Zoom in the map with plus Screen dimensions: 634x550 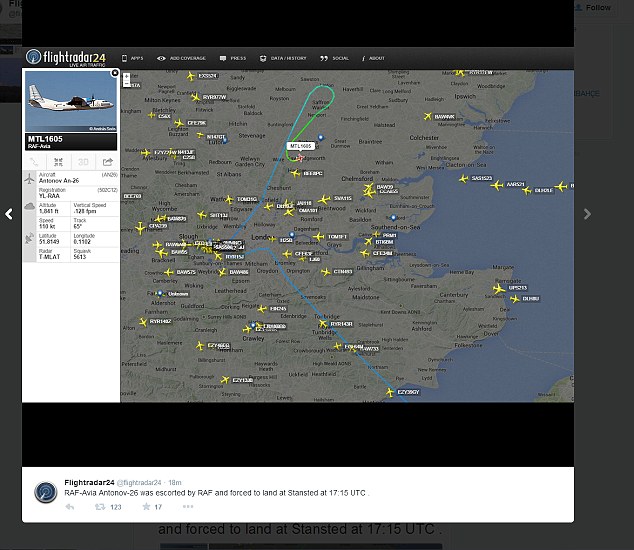pyautogui.click(x=127, y=76)
